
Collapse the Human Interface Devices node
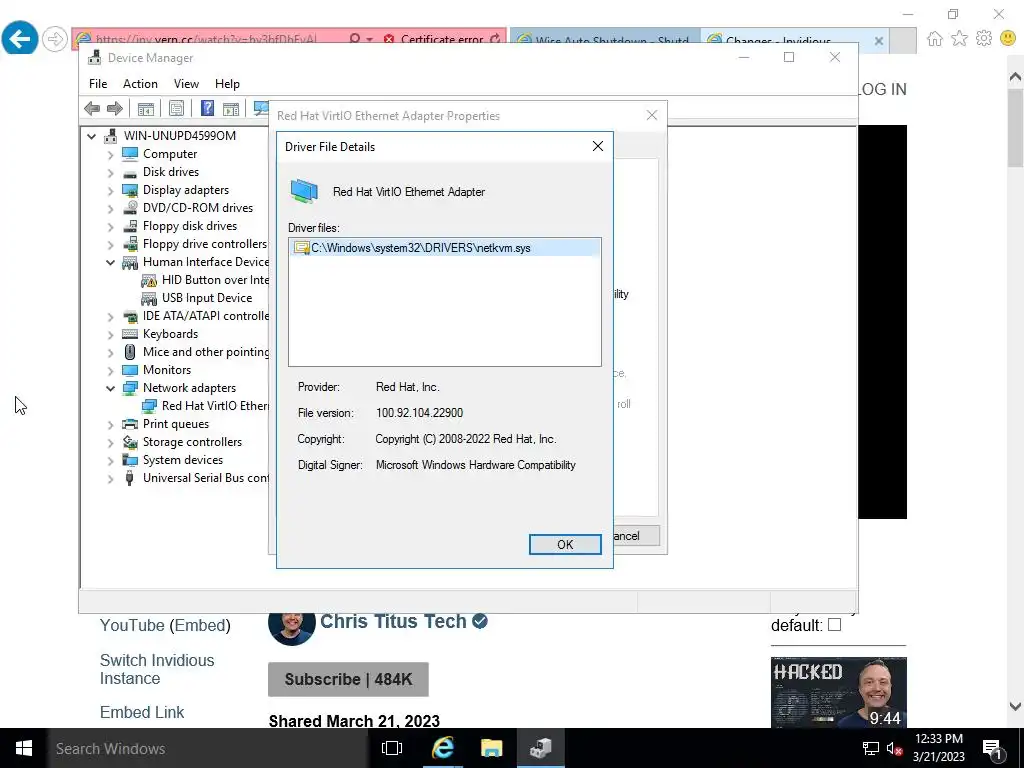(x=110, y=263)
